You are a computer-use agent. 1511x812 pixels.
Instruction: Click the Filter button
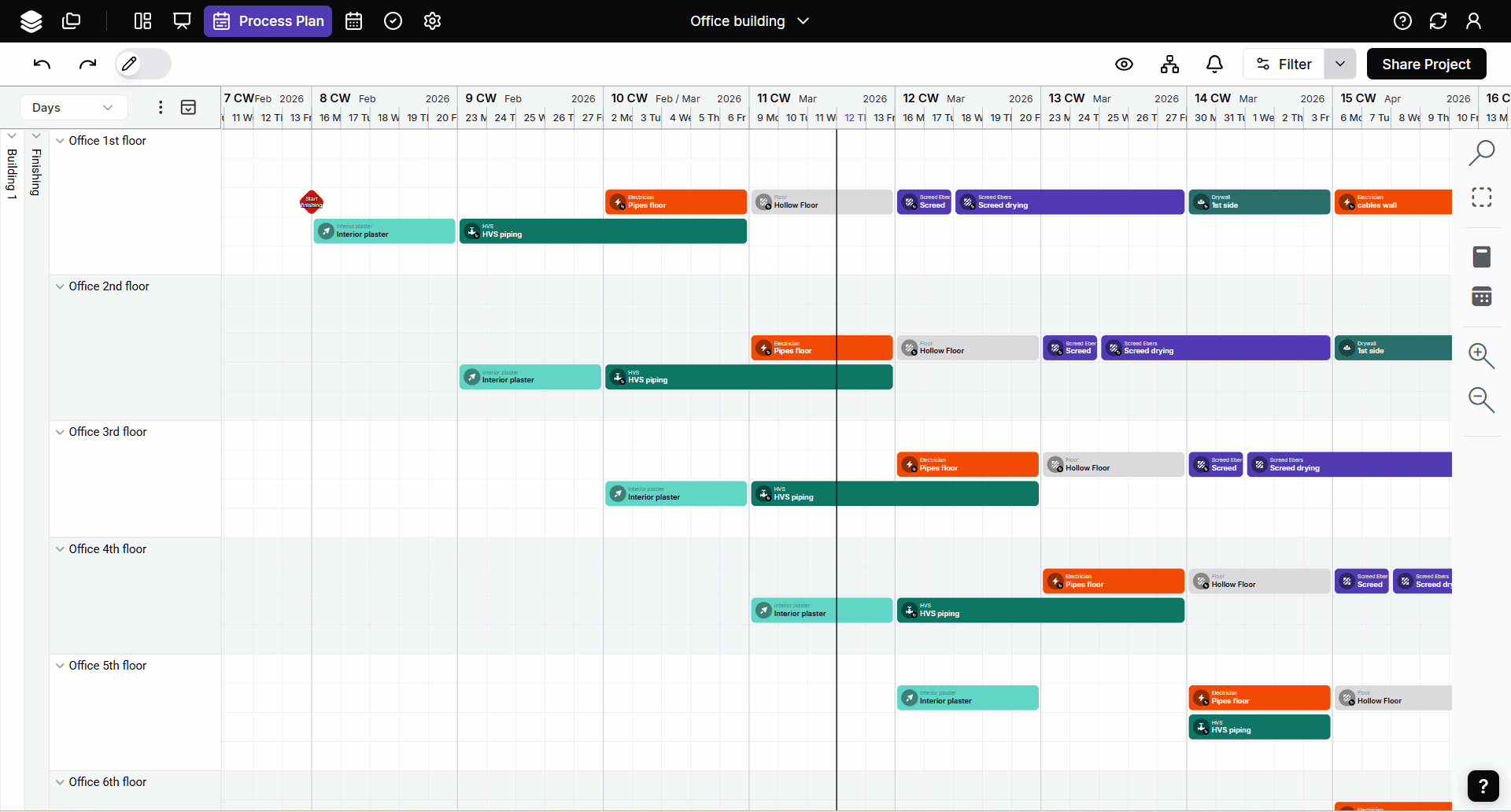(1284, 65)
